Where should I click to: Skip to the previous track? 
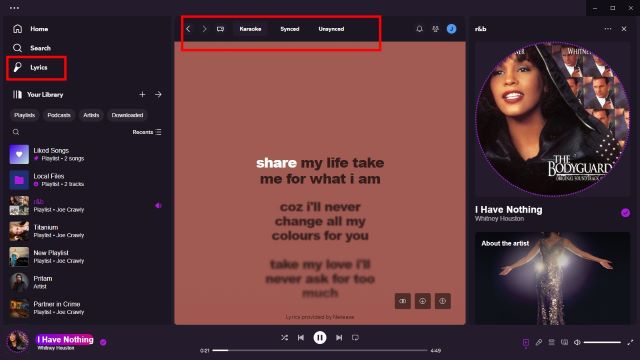[301, 338]
